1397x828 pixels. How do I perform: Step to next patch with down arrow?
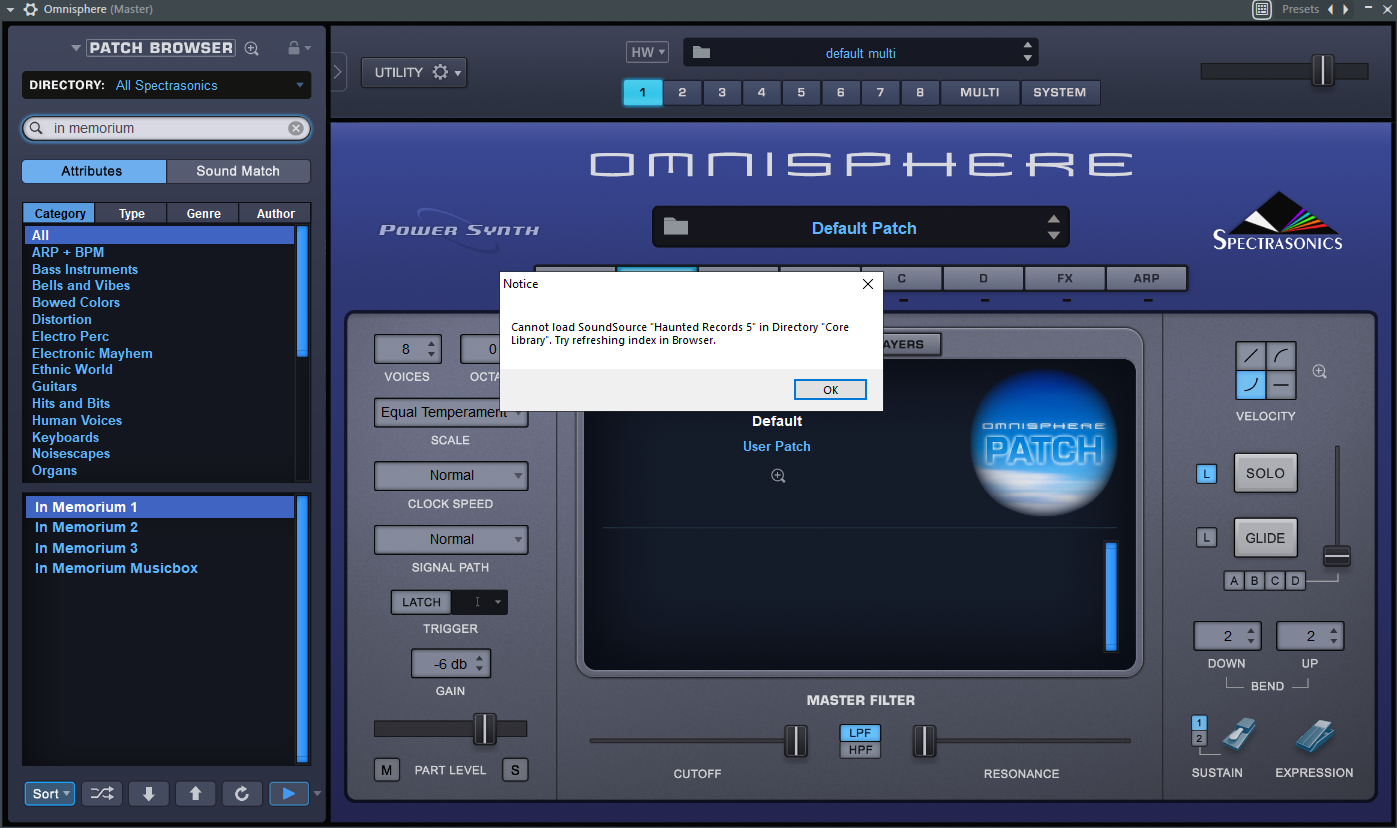point(149,794)
